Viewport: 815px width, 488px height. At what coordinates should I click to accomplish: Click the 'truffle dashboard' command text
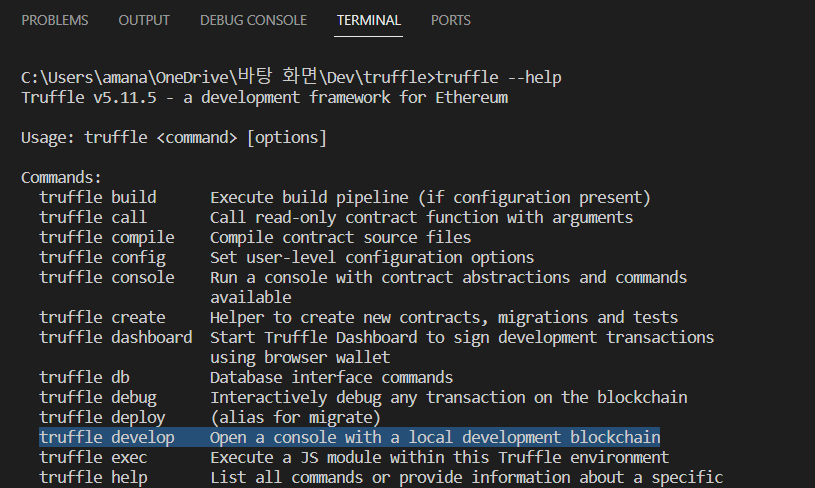coord(116,337)
